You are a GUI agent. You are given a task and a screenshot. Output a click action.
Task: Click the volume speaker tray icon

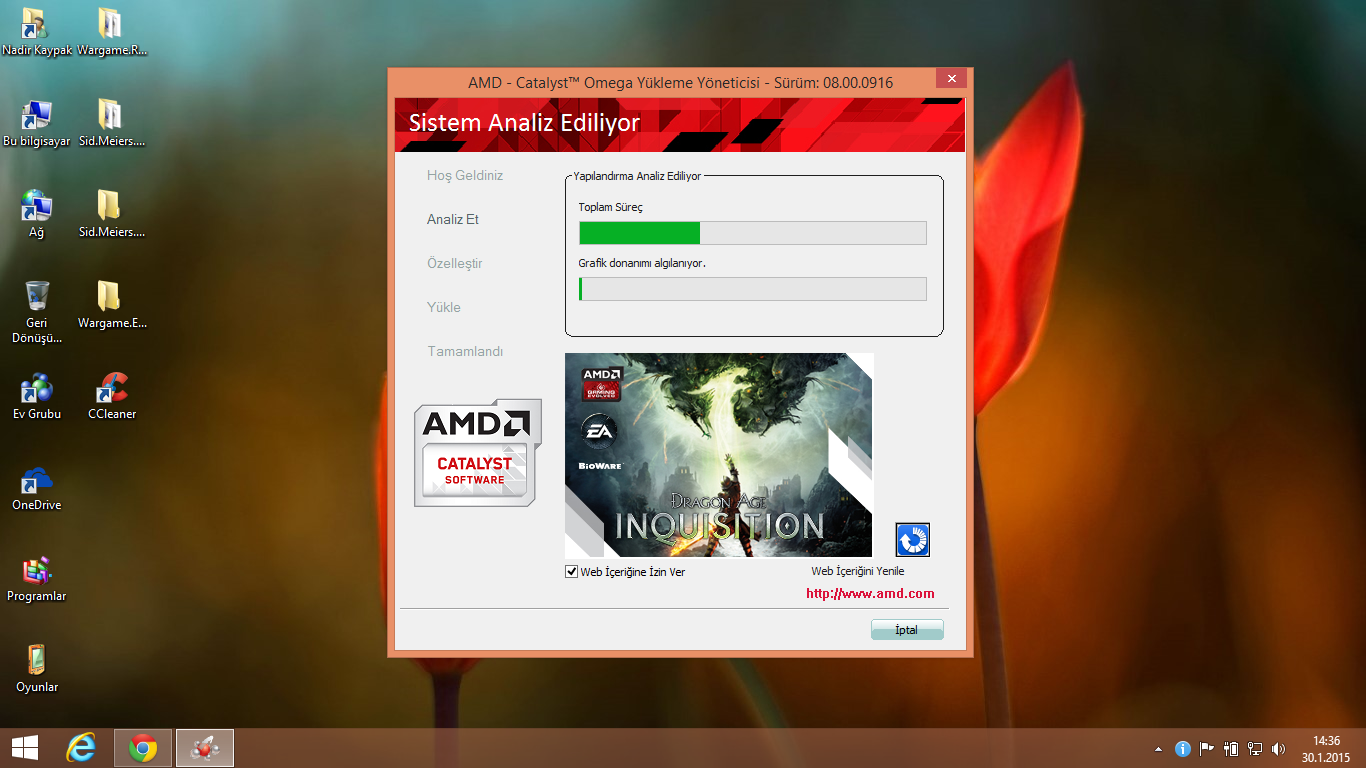pyautogui.click(x=1279, y=748)
